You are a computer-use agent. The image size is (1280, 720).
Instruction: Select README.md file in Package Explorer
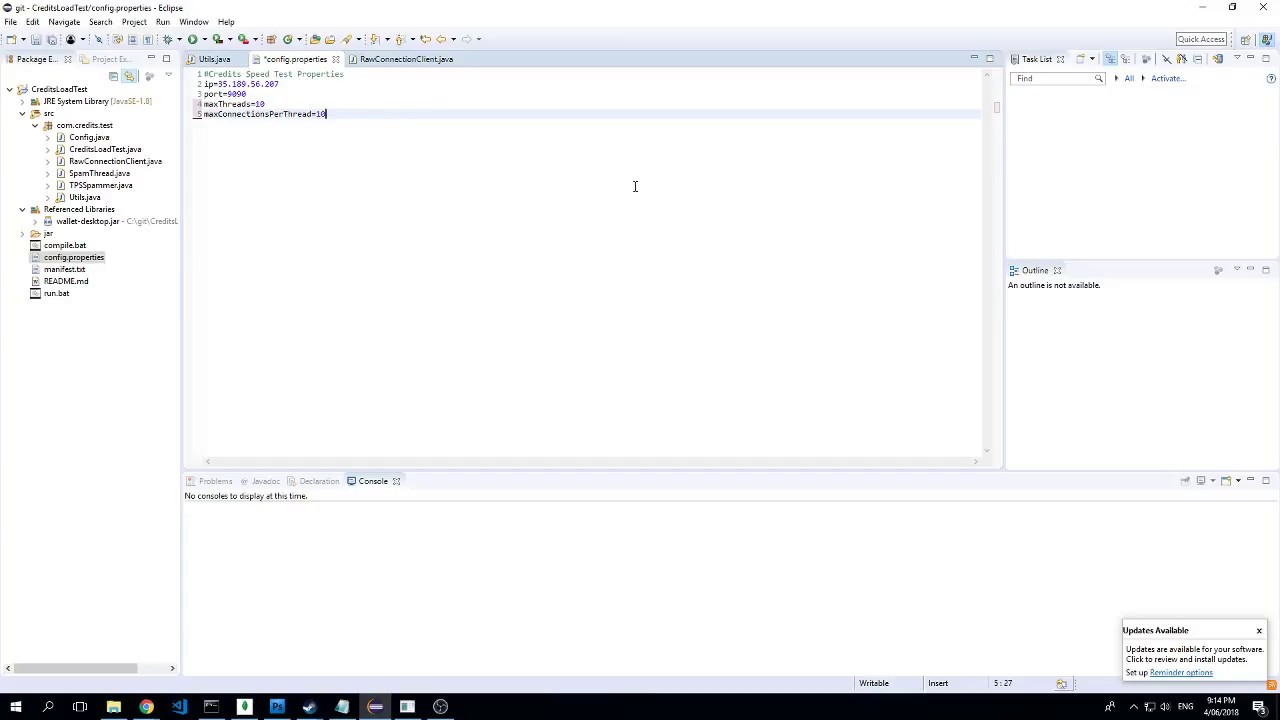(66, 281)
